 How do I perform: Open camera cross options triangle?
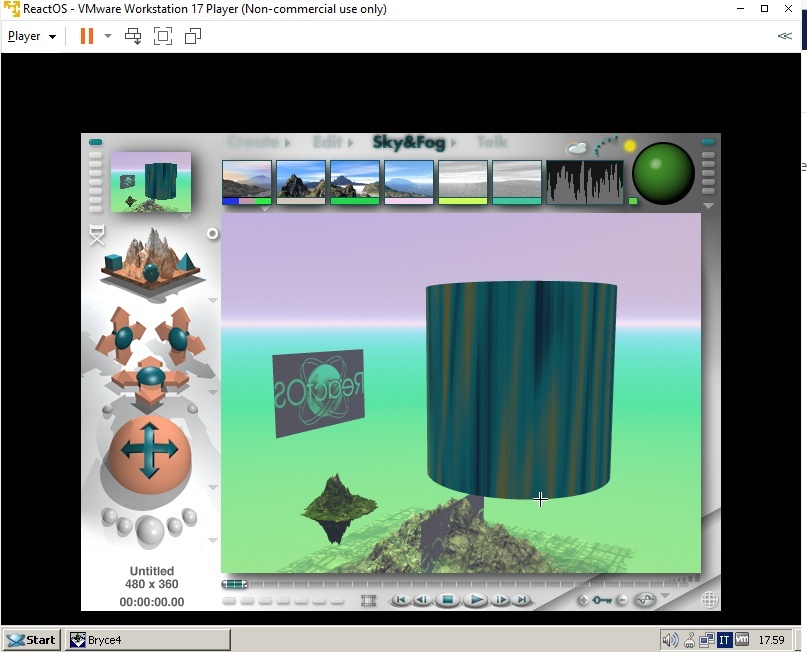coord(213,392)
